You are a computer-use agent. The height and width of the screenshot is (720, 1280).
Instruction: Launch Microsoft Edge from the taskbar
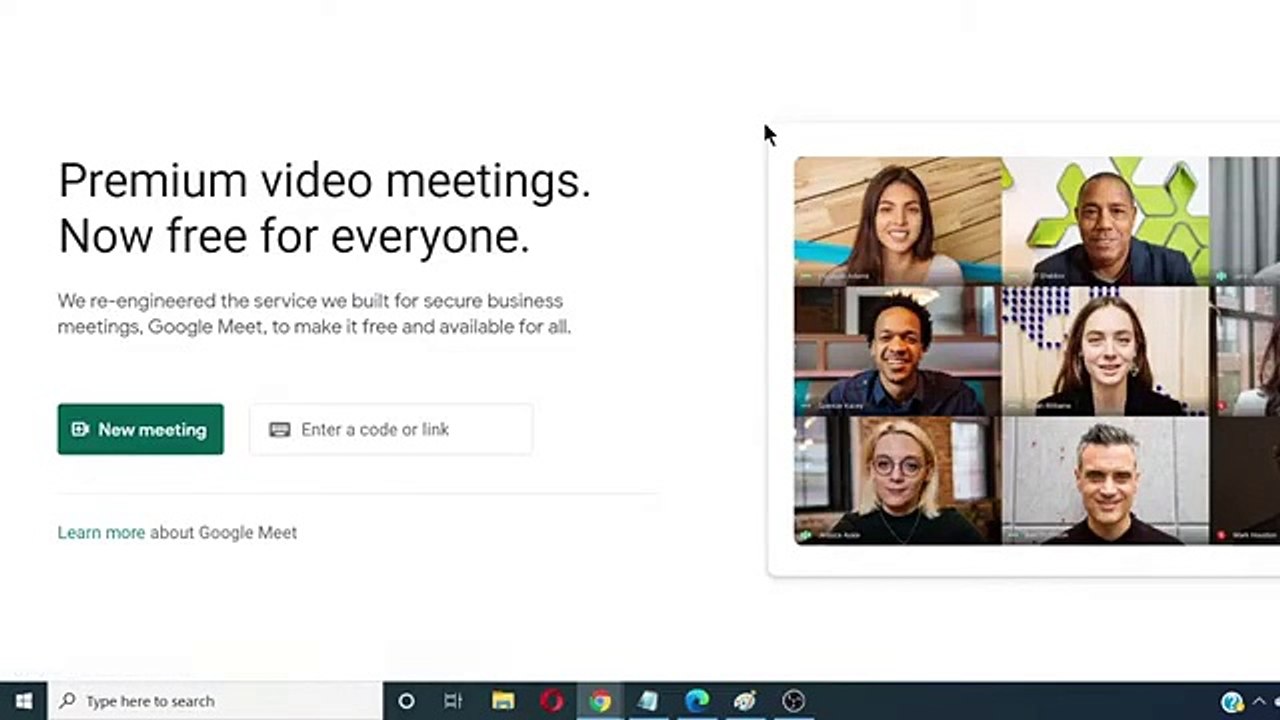(696, 701)
